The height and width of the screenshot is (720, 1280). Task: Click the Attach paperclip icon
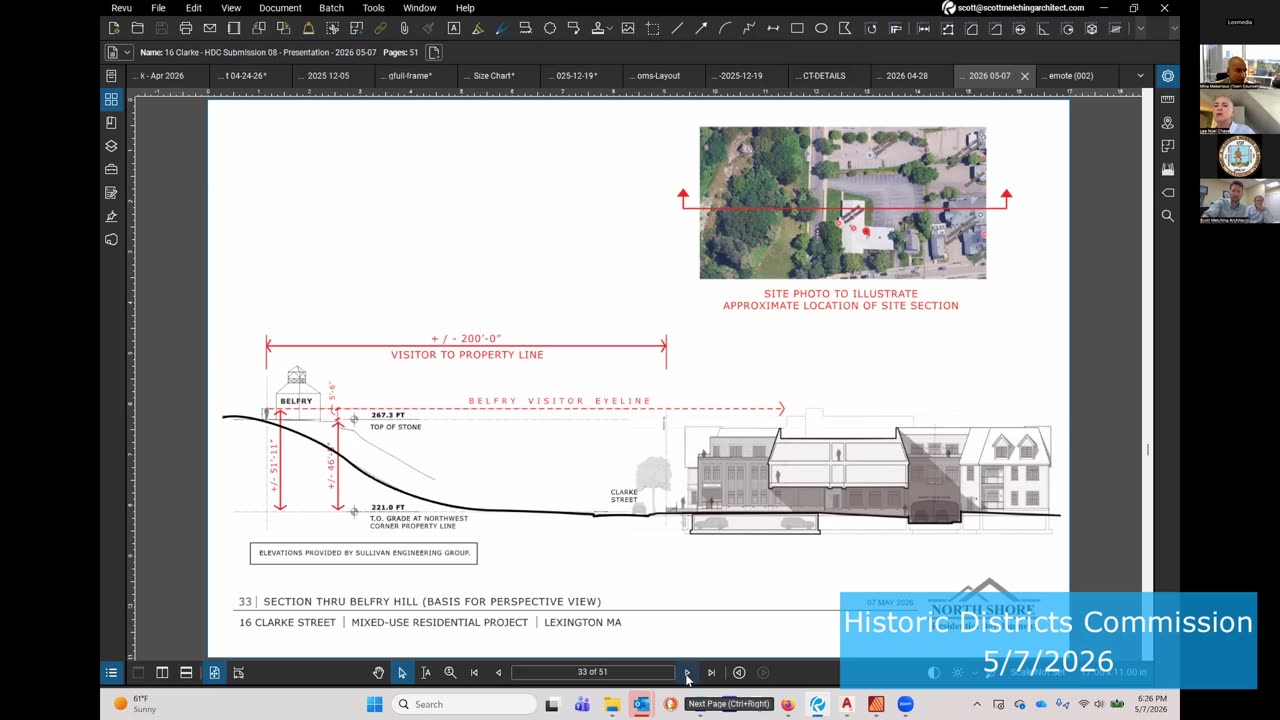pyautogui.click(x=404, y=29)
